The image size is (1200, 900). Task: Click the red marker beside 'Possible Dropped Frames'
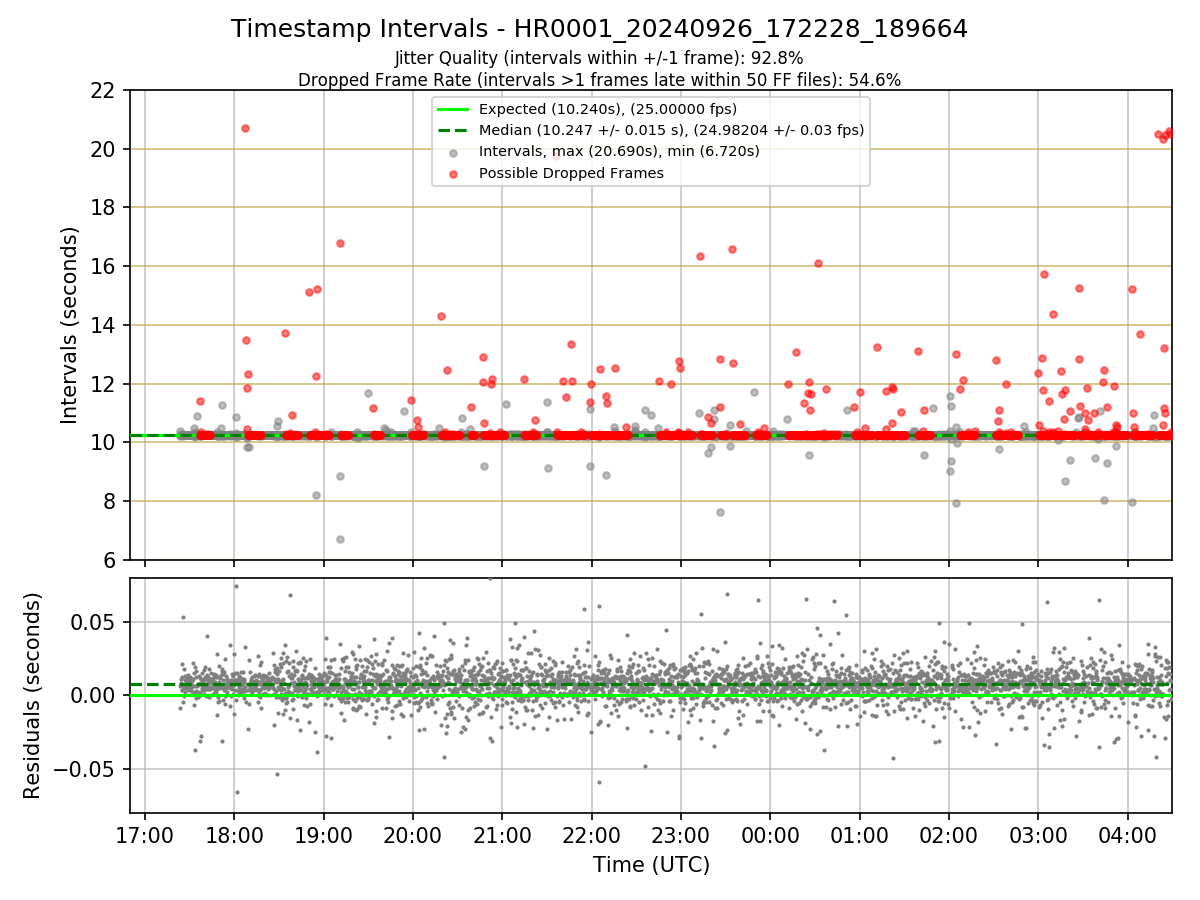point(454,174)
